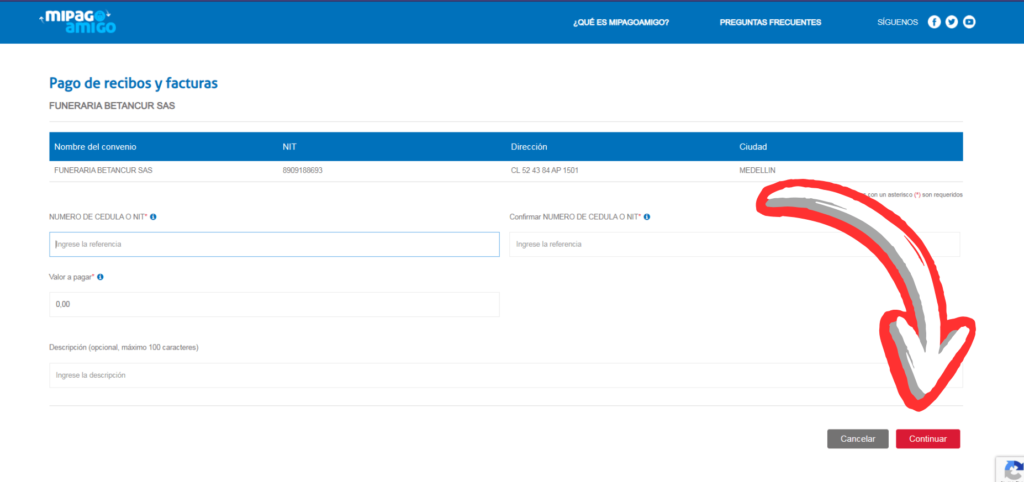This screenshot has width=1024, height=482.
Task: Click the reCAPTCHA badge icon
Action: tap(1012, 470)
